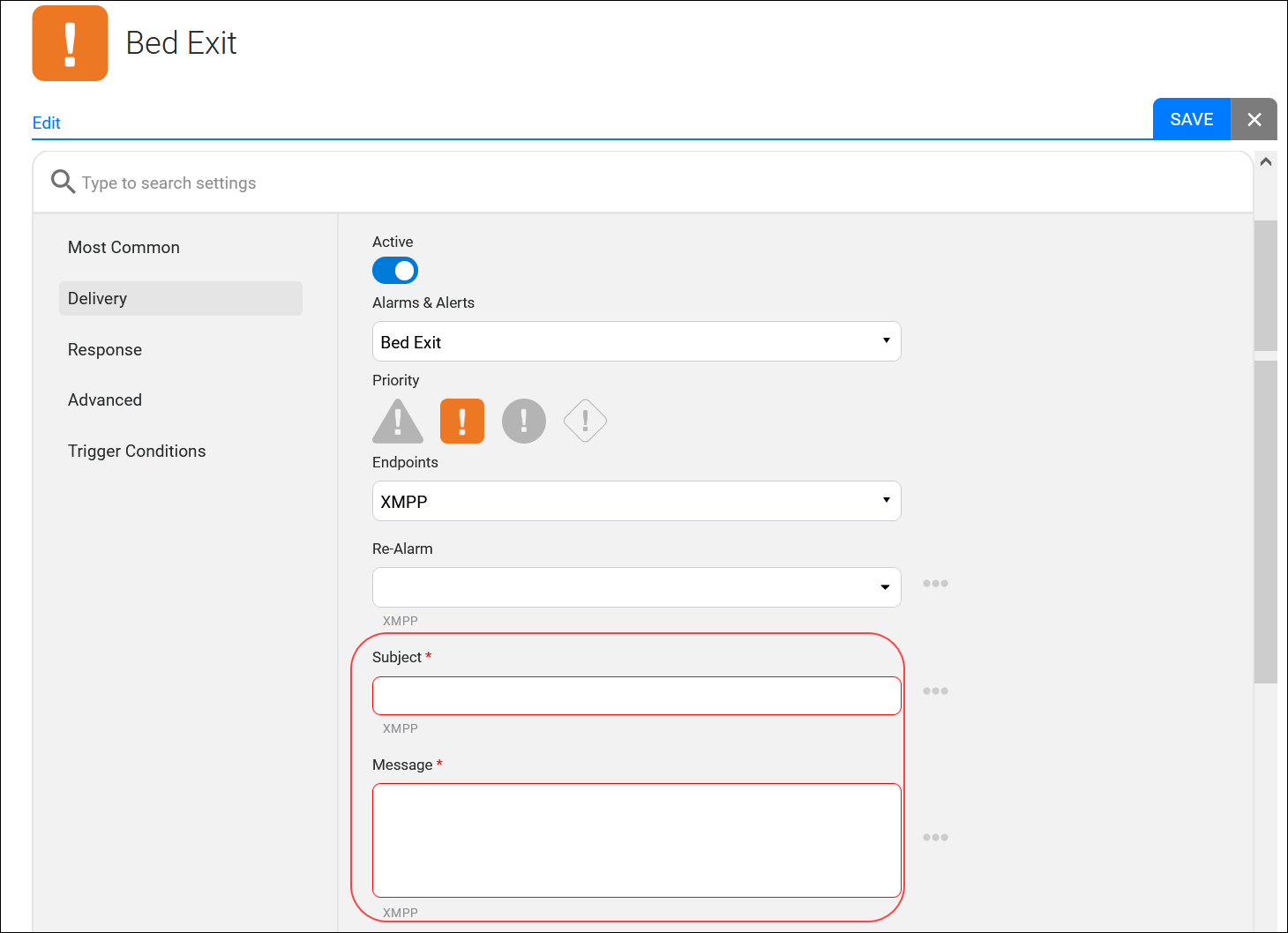
Task: Select the gray circle exclamation priority icon
Action: click(x=524, y=421)
